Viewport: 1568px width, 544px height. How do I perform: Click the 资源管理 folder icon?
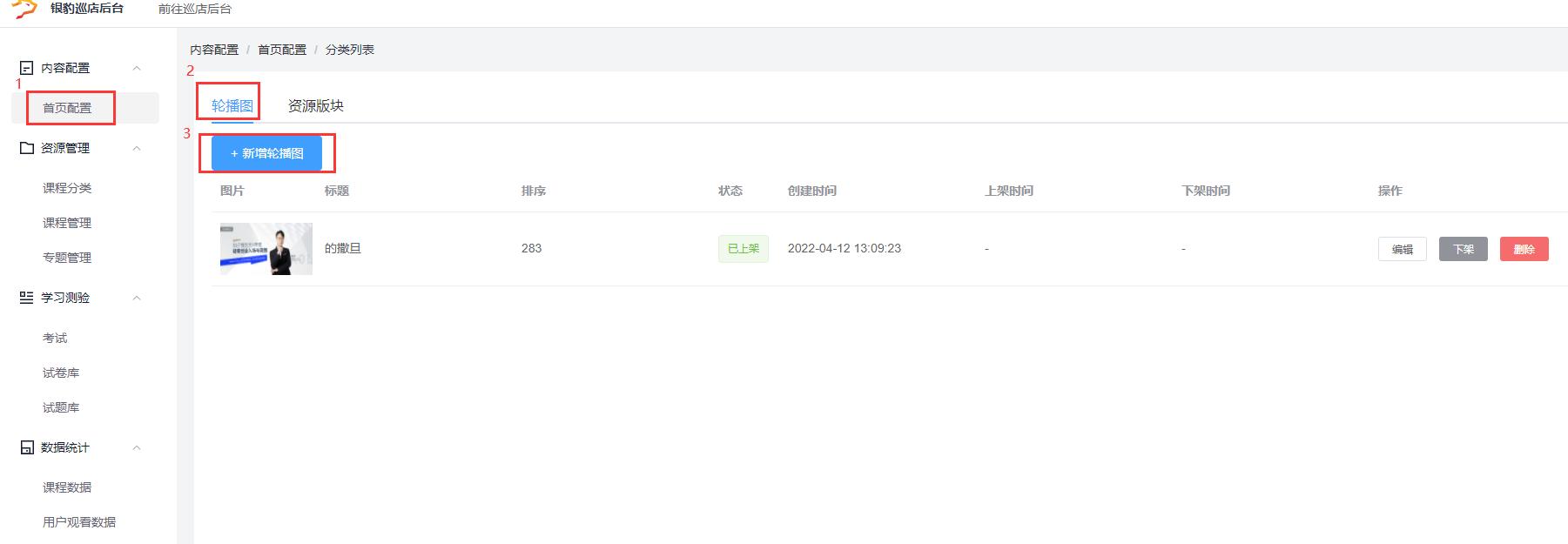(27, 148)
